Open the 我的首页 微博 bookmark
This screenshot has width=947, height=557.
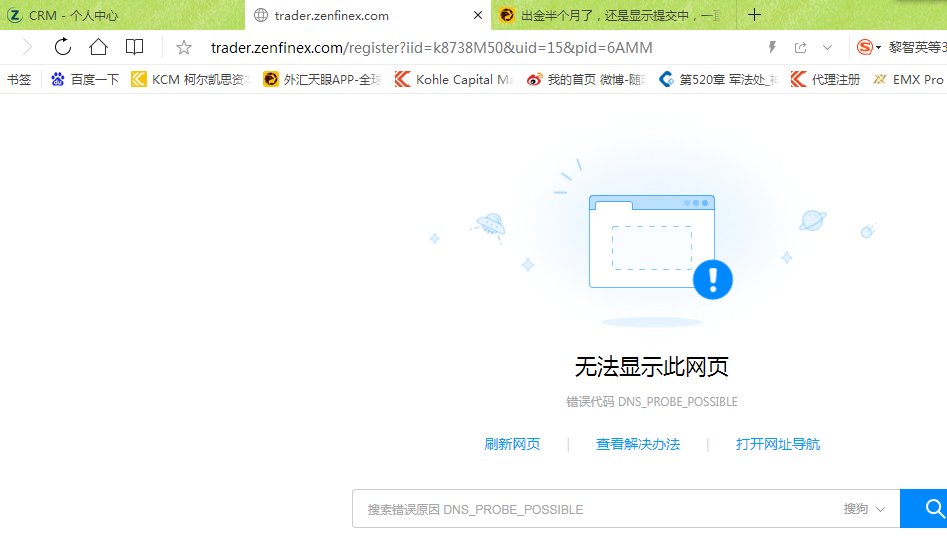(x=586, y=79)
